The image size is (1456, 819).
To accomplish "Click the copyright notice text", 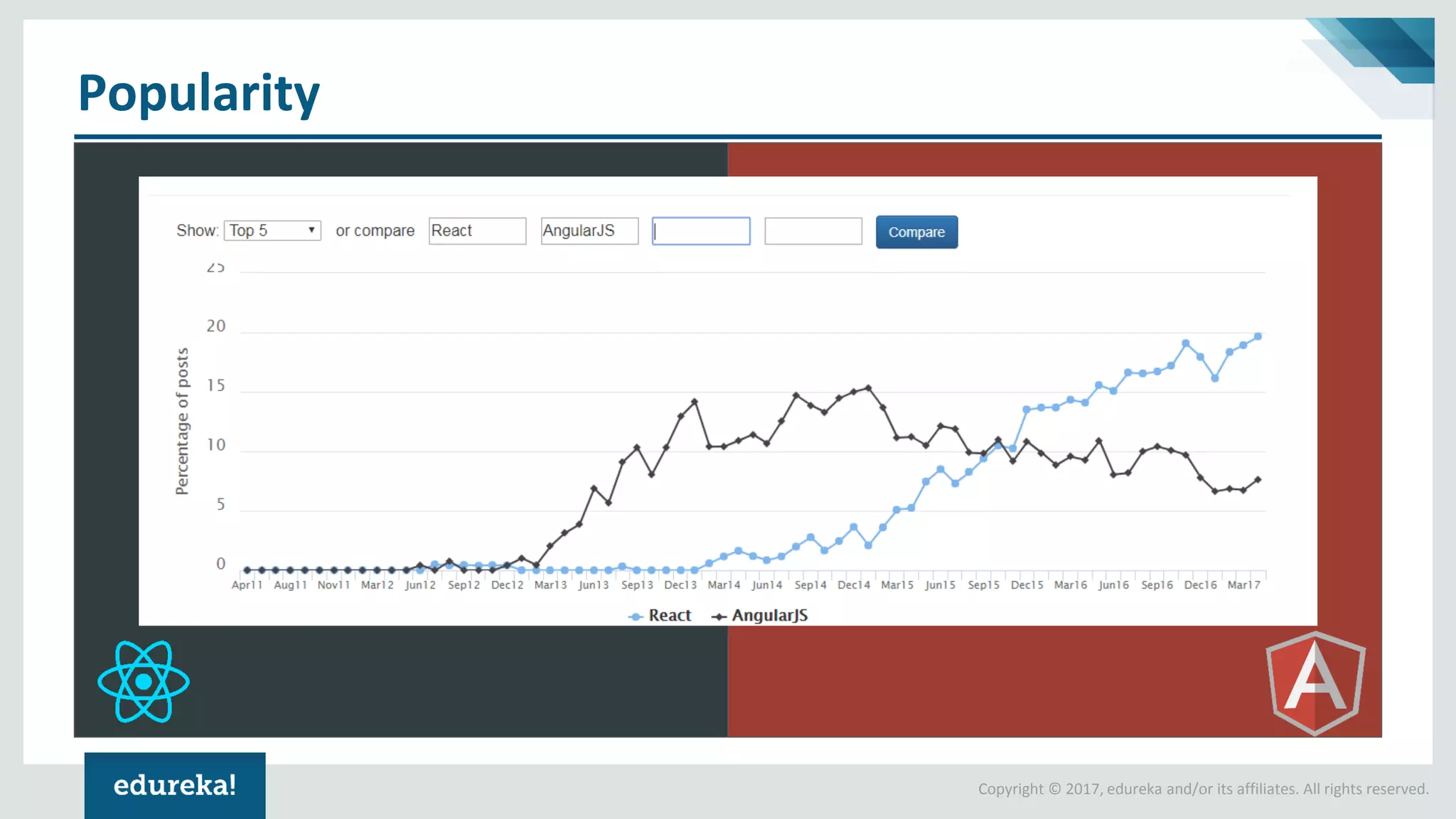I will pos(1203,789).
